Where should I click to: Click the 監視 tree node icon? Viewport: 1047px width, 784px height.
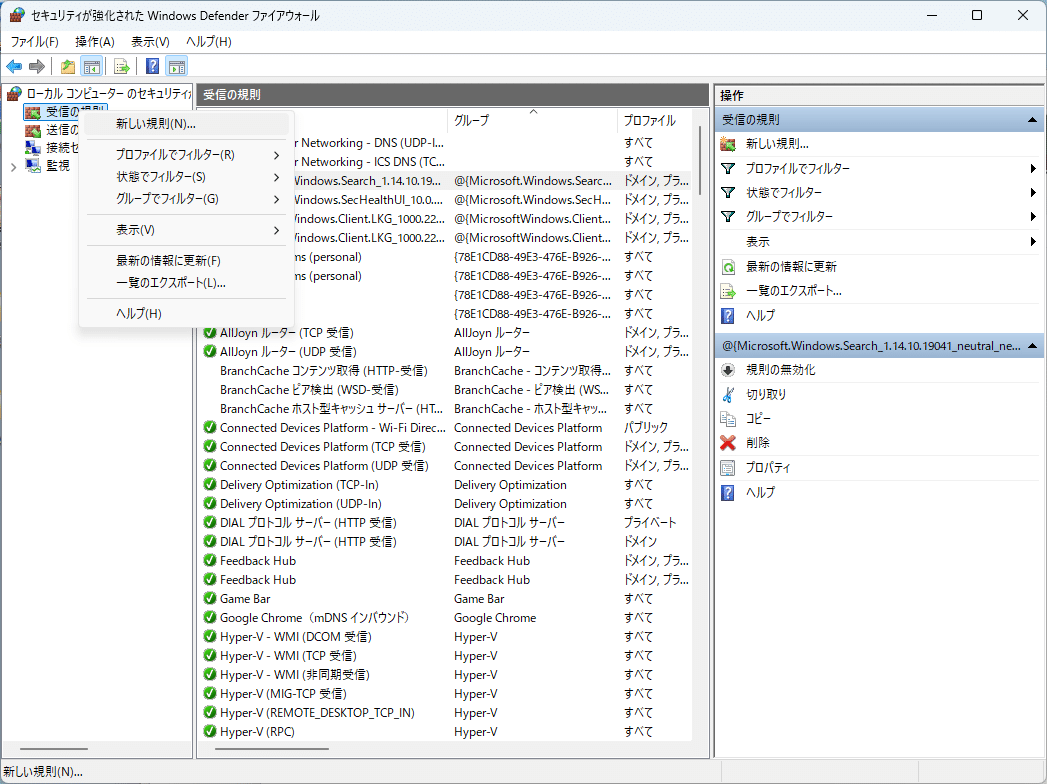[33, 165]
